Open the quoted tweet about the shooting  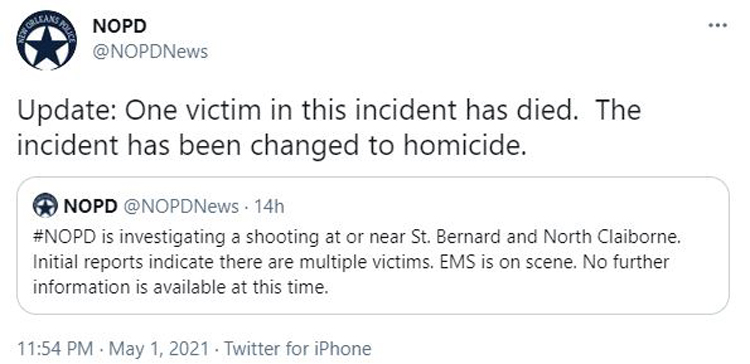373,245
